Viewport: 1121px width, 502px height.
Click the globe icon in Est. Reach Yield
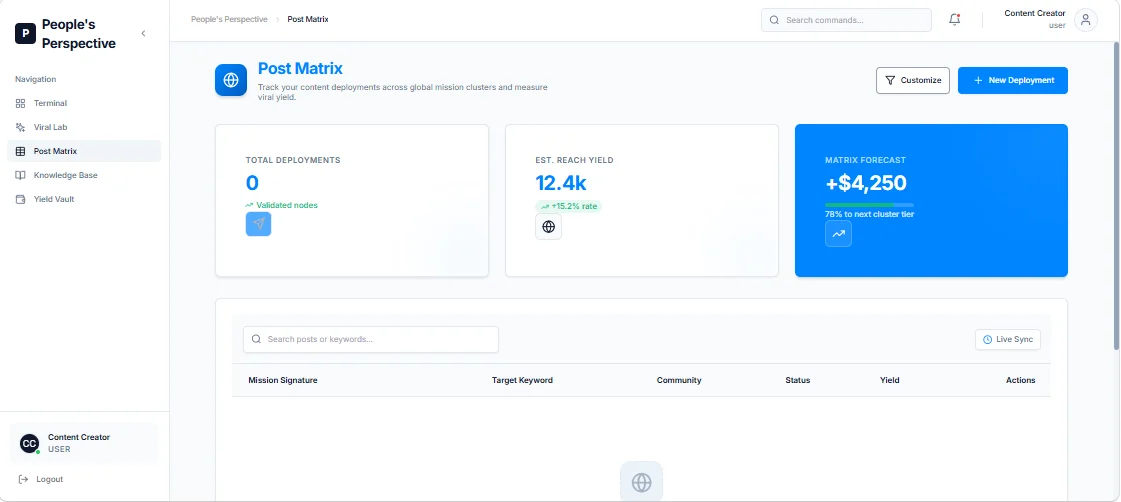pyautogui.click(x=548, y=227)
